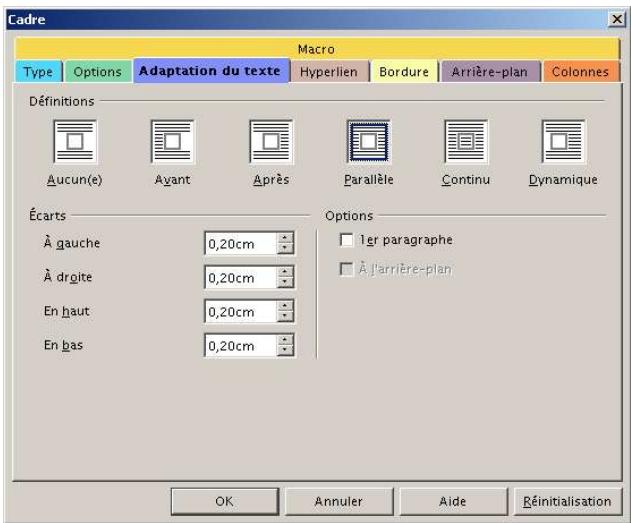The image size is (631, 523).
Task: Increase the En haut spacing value
Action: click(285, 306)
